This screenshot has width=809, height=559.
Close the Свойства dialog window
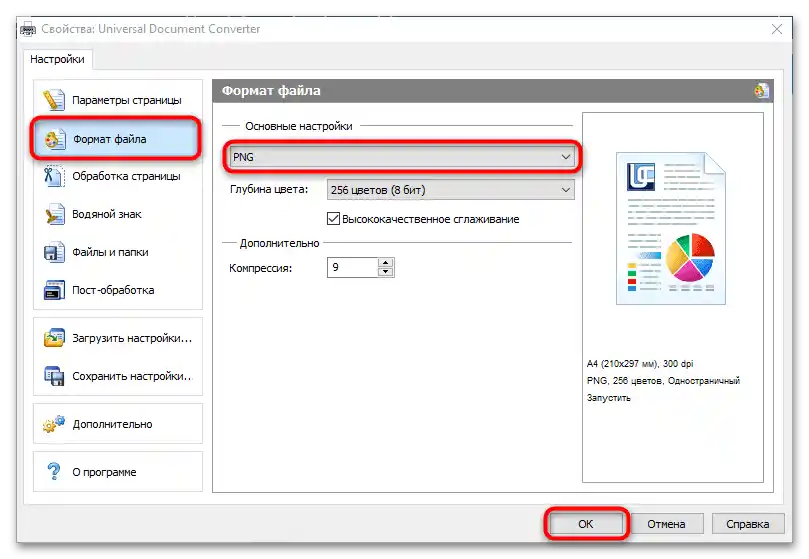777,29
